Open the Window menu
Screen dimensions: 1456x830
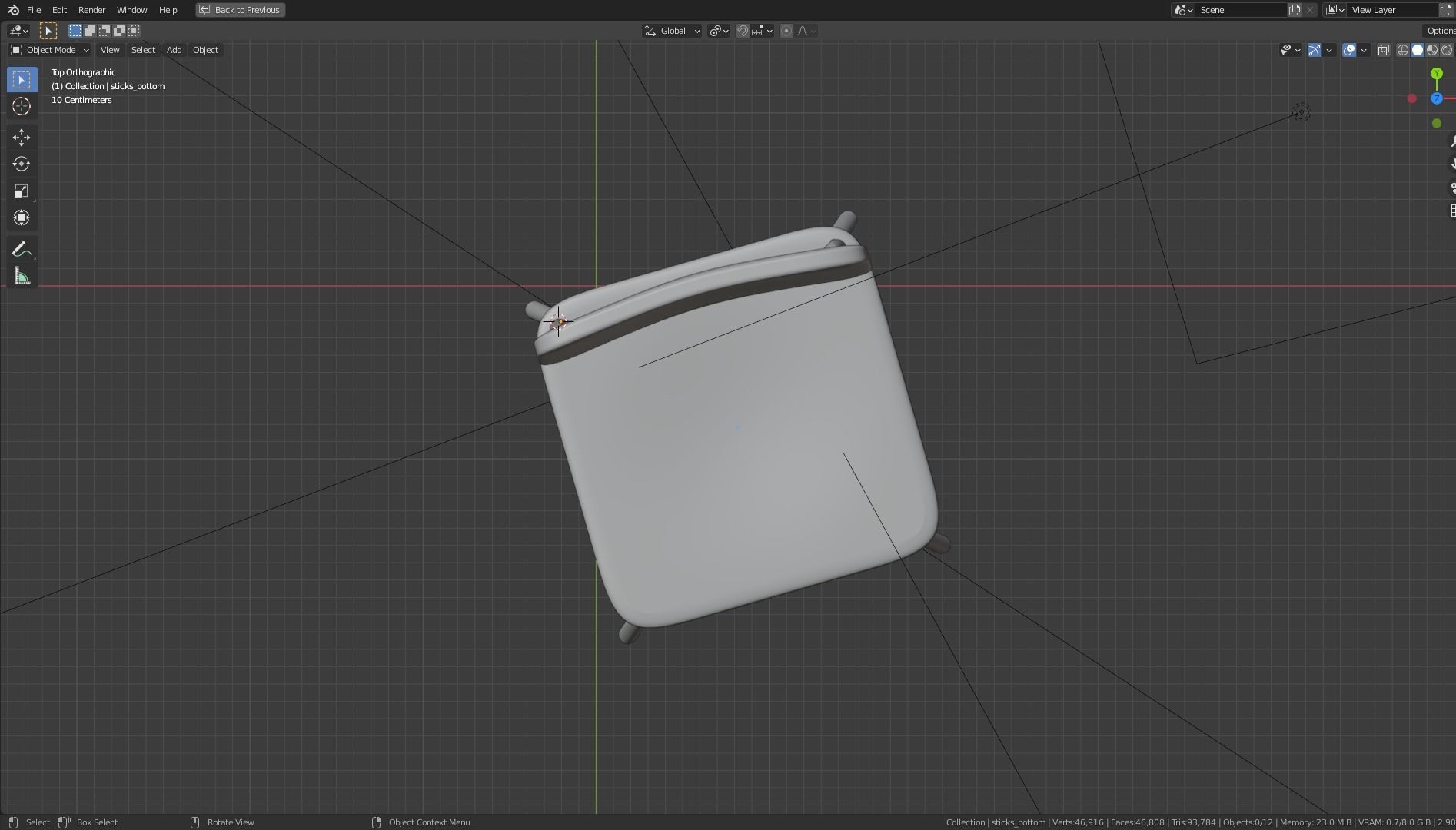click(131, 10)
